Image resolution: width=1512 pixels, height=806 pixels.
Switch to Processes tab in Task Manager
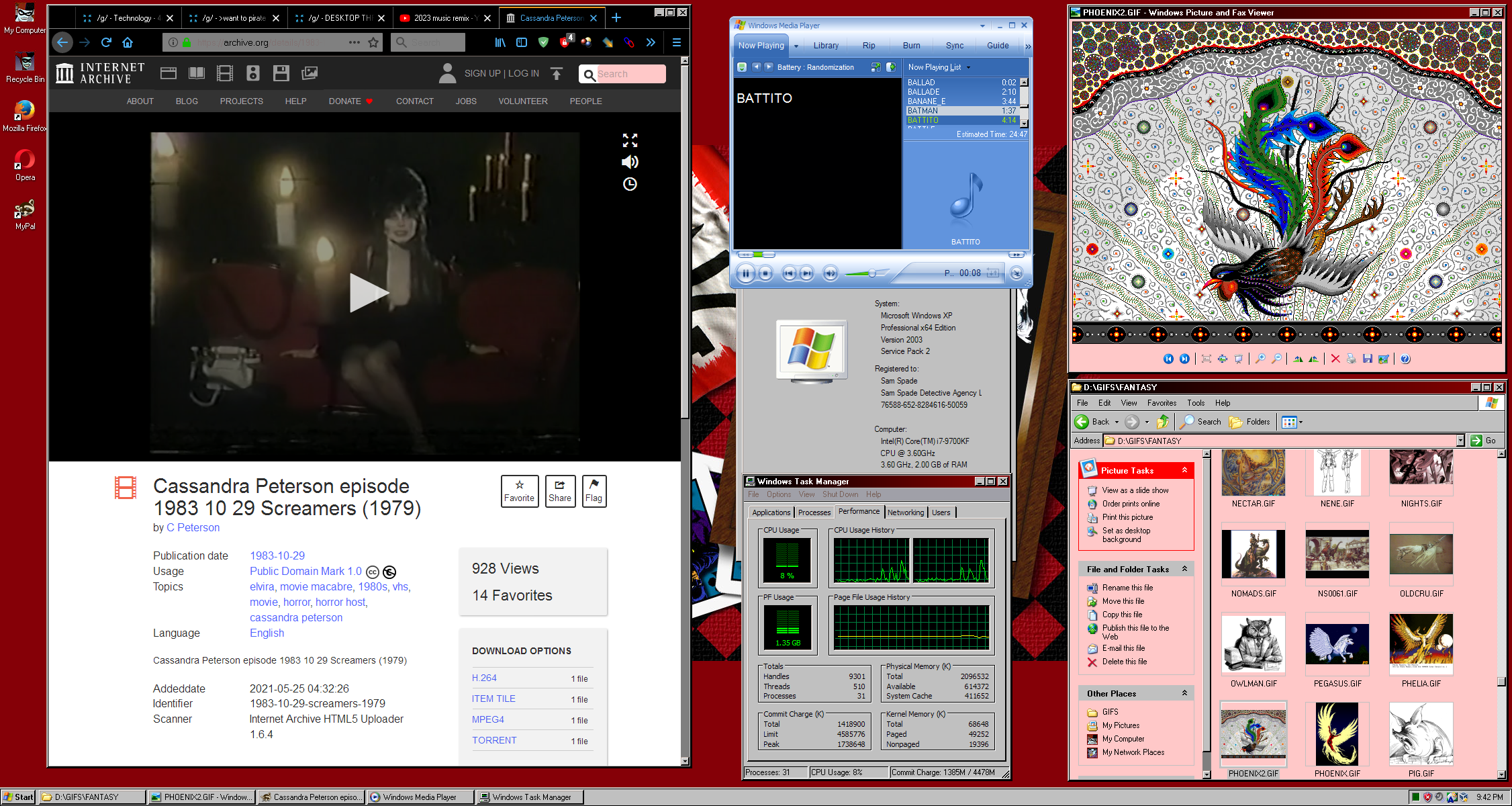pos(814,512)
